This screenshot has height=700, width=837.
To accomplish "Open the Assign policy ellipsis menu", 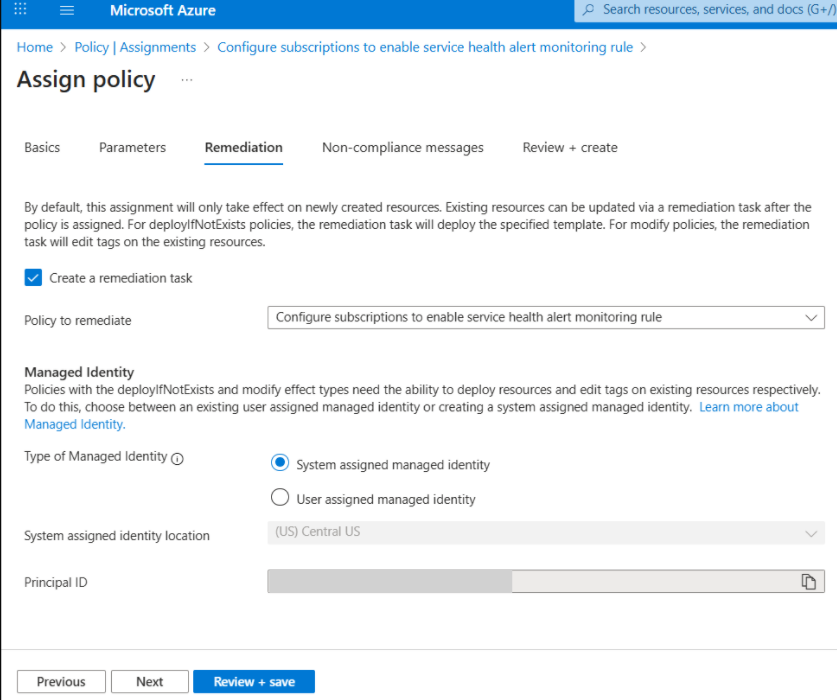I will point(187,79).
